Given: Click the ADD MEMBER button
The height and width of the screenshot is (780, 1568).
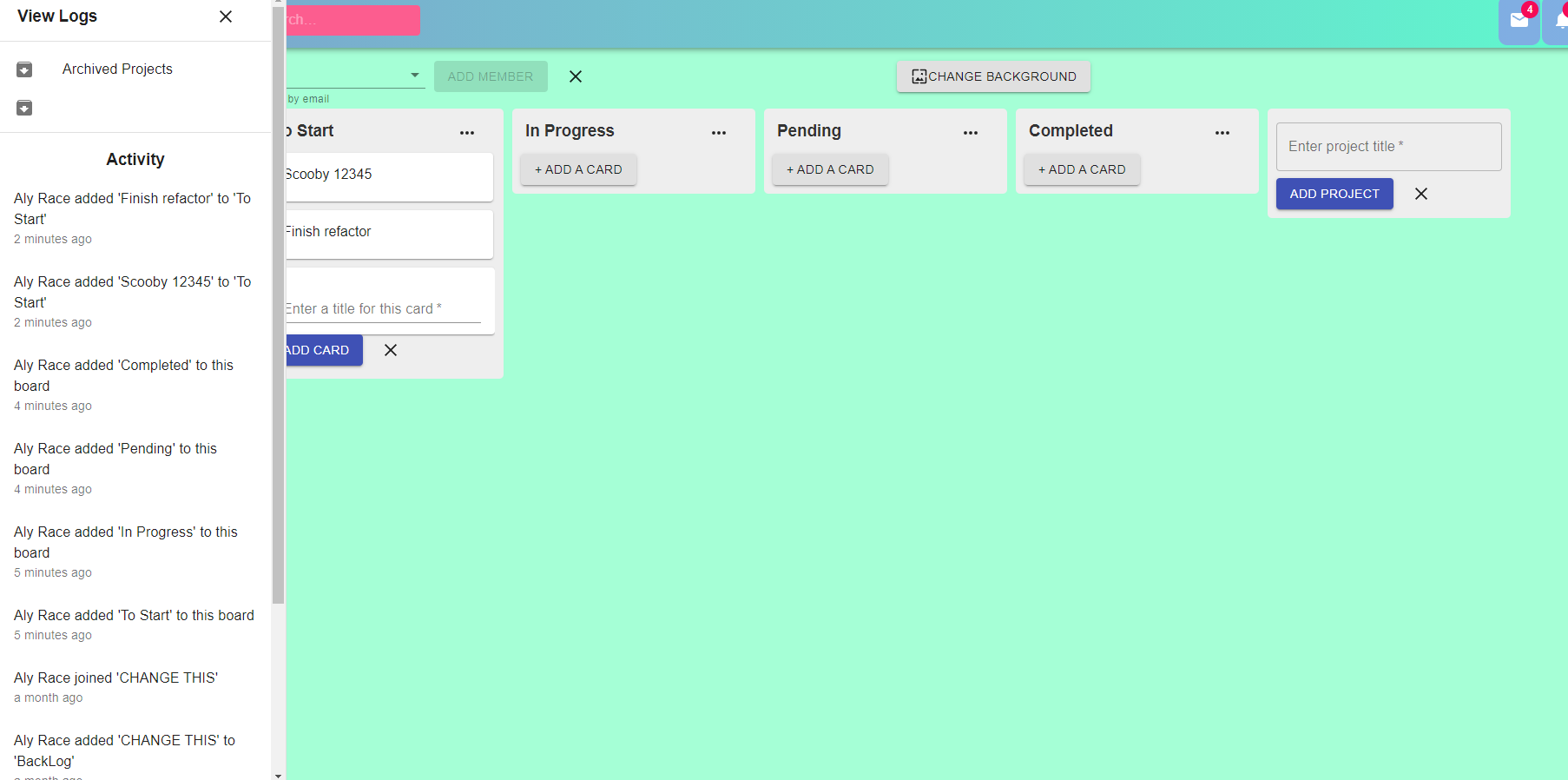Looking at the screenshot, I should [491, 76].
